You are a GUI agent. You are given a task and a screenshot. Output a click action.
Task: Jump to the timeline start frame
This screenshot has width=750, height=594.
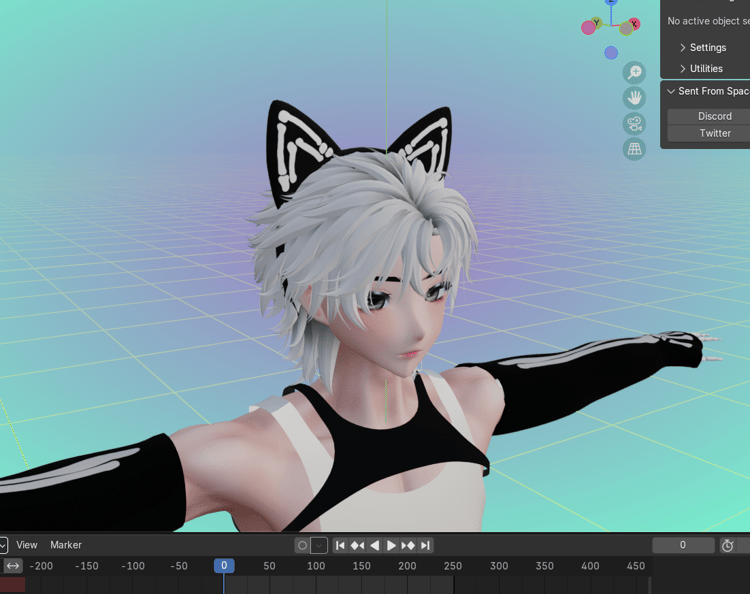[340, 545]
